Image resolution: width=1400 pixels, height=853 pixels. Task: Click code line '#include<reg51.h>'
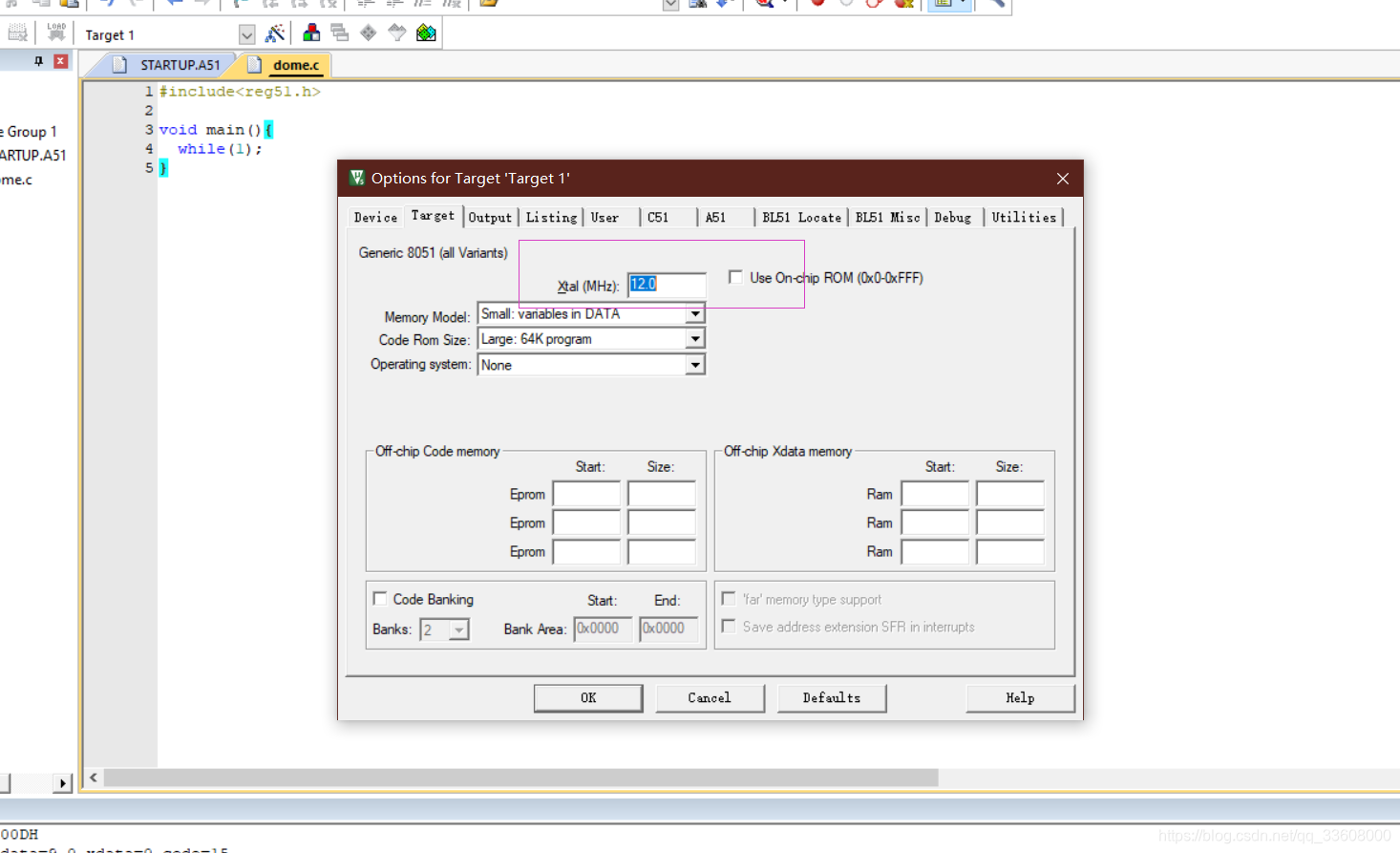click(x=240, y=92)
